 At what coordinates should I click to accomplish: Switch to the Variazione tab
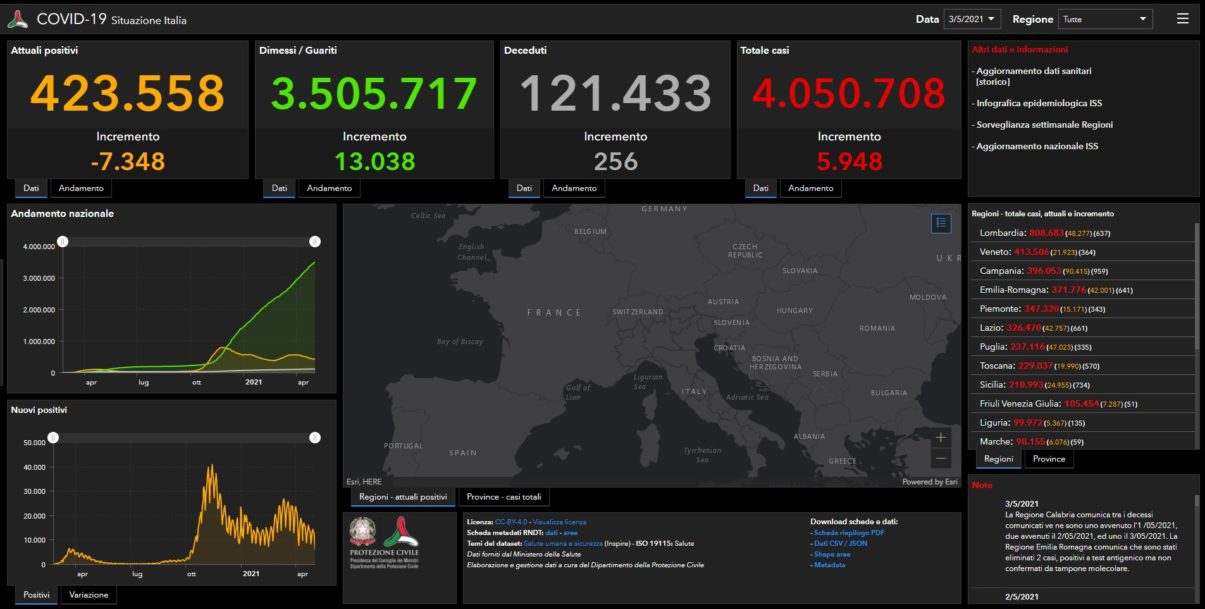(x=90, y=595)
